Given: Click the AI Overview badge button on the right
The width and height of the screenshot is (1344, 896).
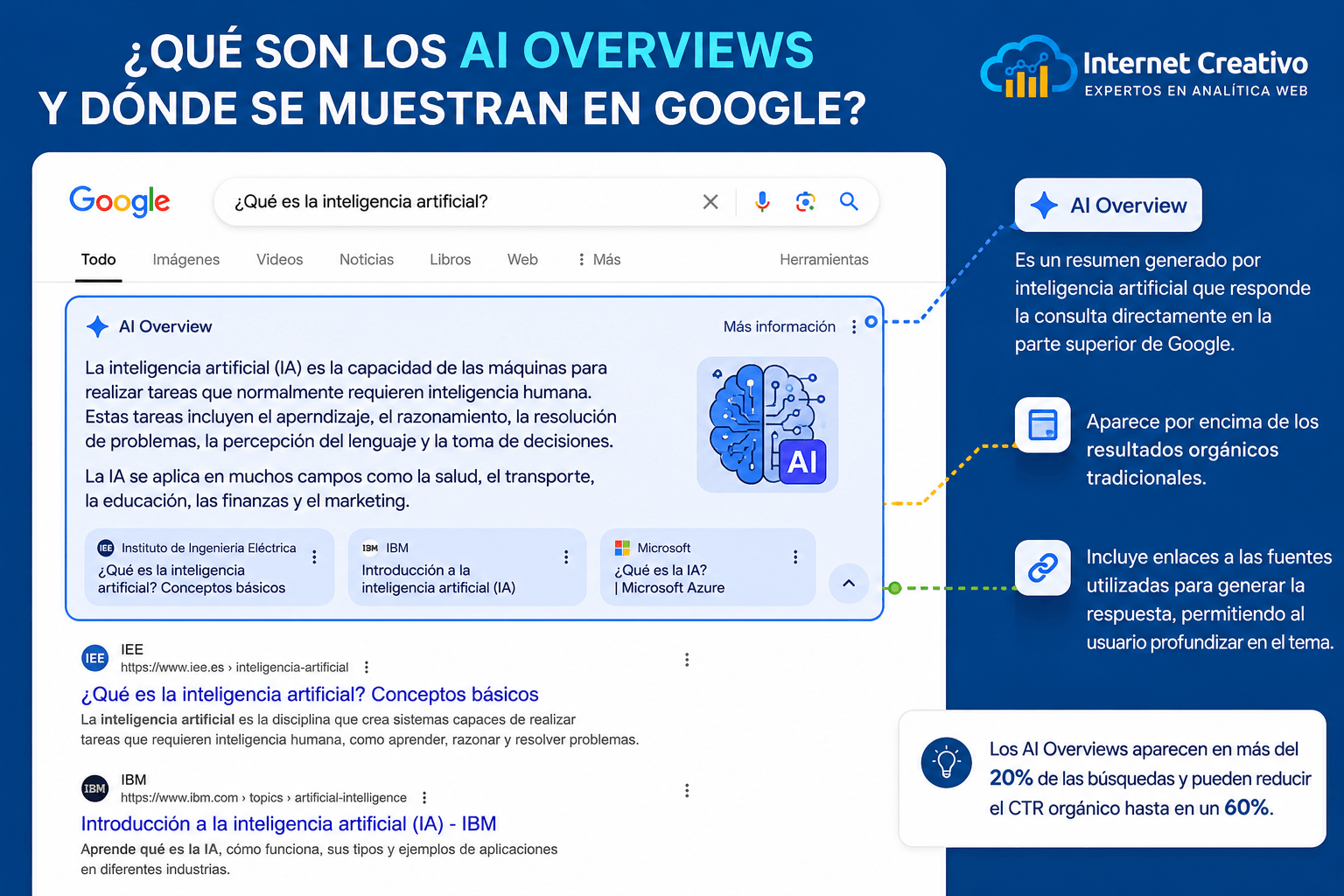Looking at the screenshot, I should 1108,206.
